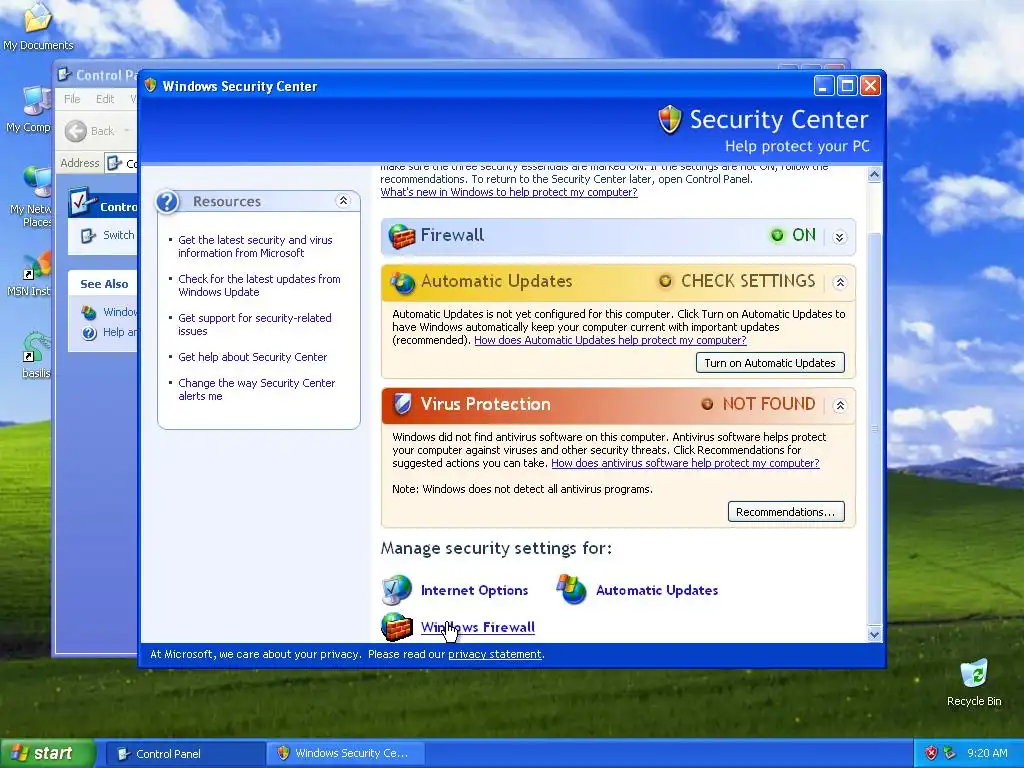Screen dimensions: 1024x768
Task: Click the Security Center vertical scrollbar thumb
Action: pyautogui.click(x=874, y=428)
